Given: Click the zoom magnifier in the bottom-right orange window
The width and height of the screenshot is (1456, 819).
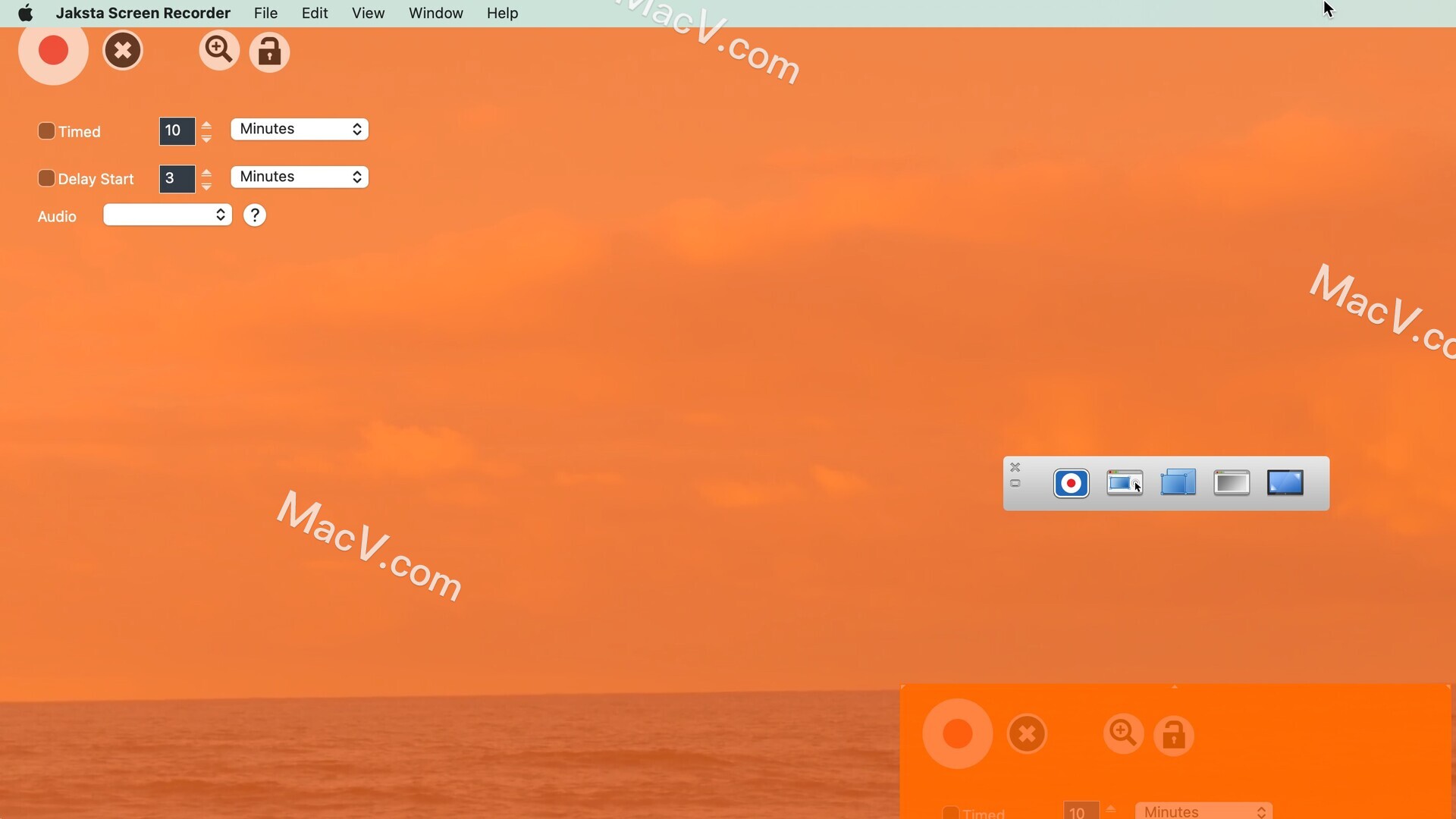Looking at the screenshot, I should pyautogui.click(x=1123, y=734).
